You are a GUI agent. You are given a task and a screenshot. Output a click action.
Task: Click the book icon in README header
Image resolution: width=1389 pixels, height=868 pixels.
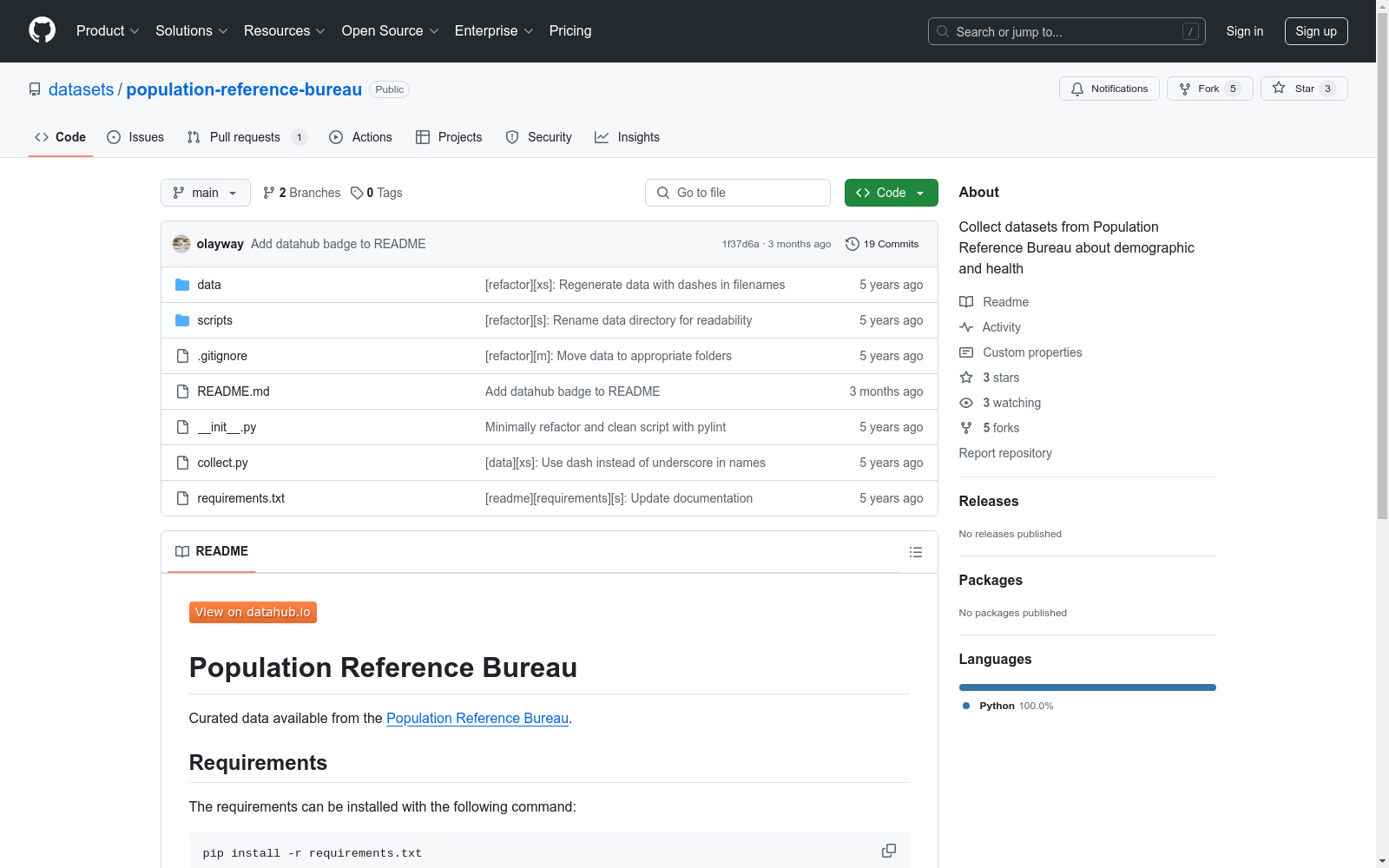182,551
